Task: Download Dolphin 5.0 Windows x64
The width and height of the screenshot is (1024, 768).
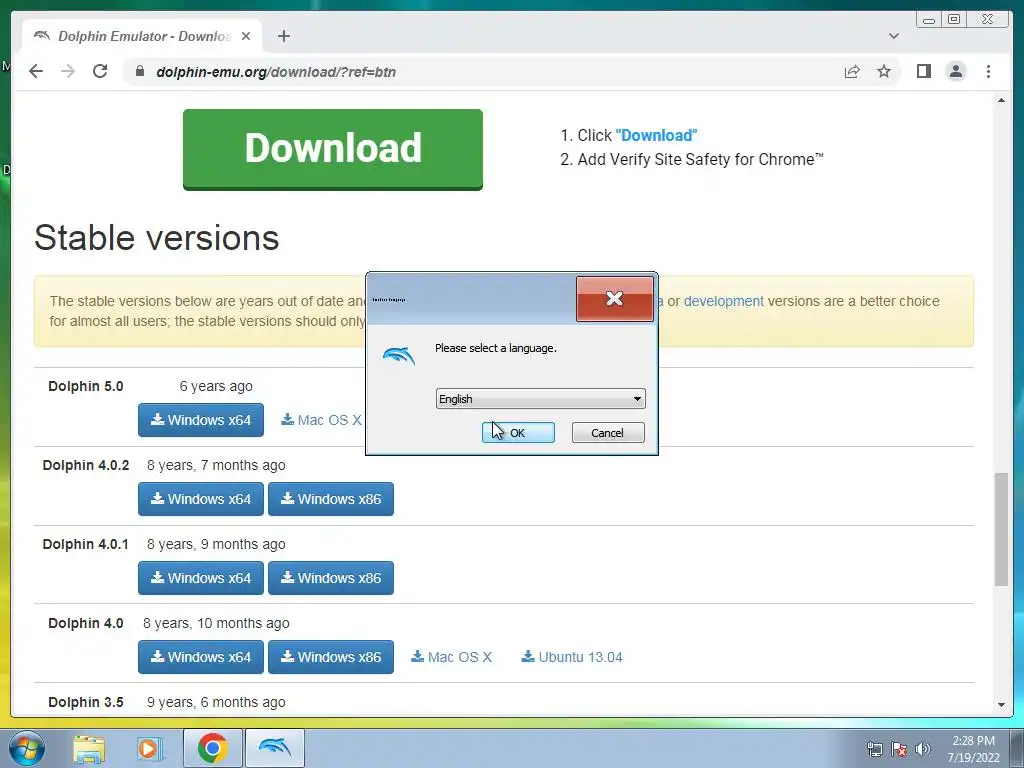Action: pos(200,420)
